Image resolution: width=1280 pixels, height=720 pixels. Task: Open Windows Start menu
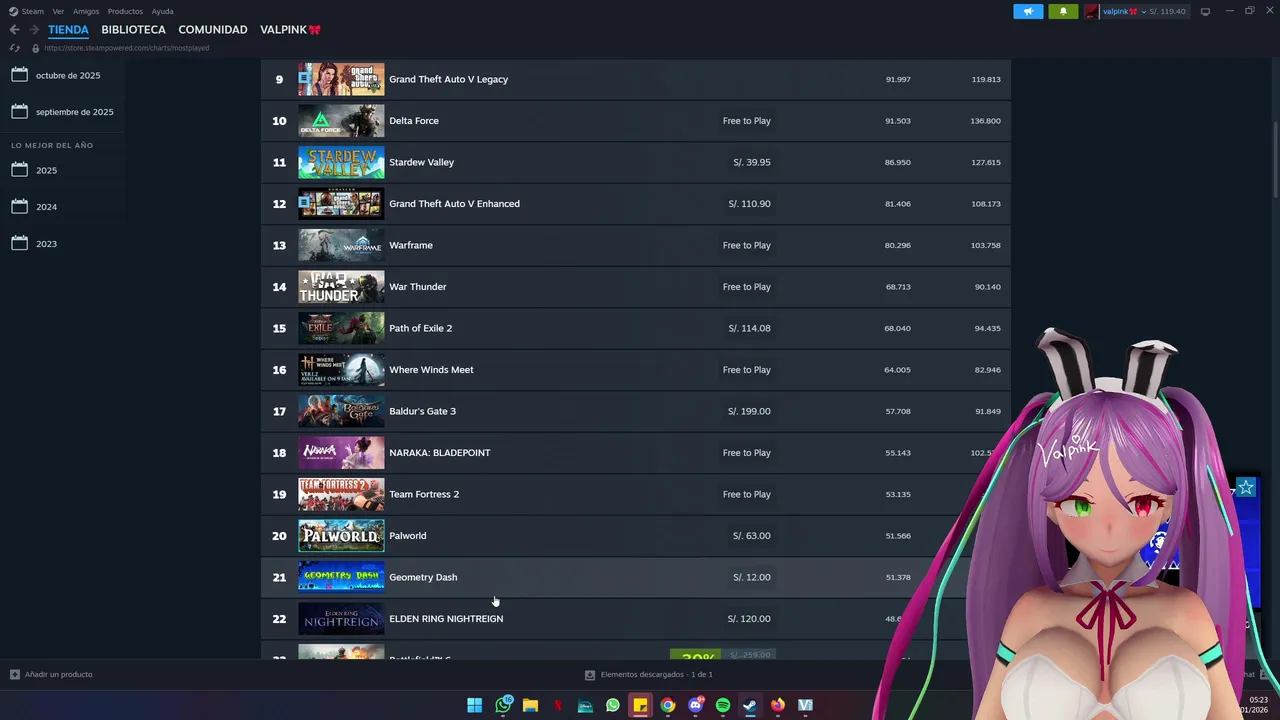pos(475,705)
